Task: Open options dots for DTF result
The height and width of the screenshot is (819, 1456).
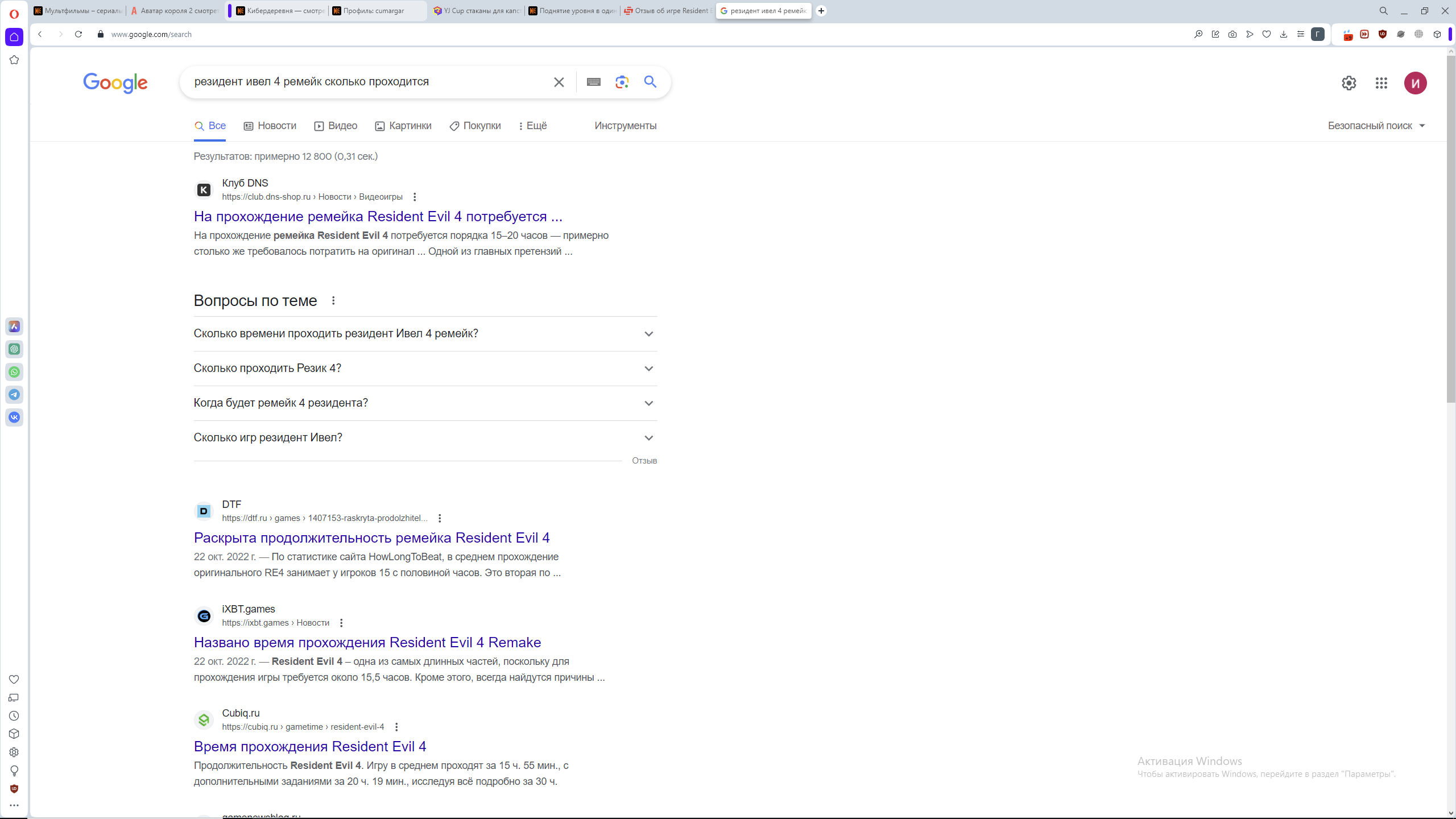Action: (440, 518)
